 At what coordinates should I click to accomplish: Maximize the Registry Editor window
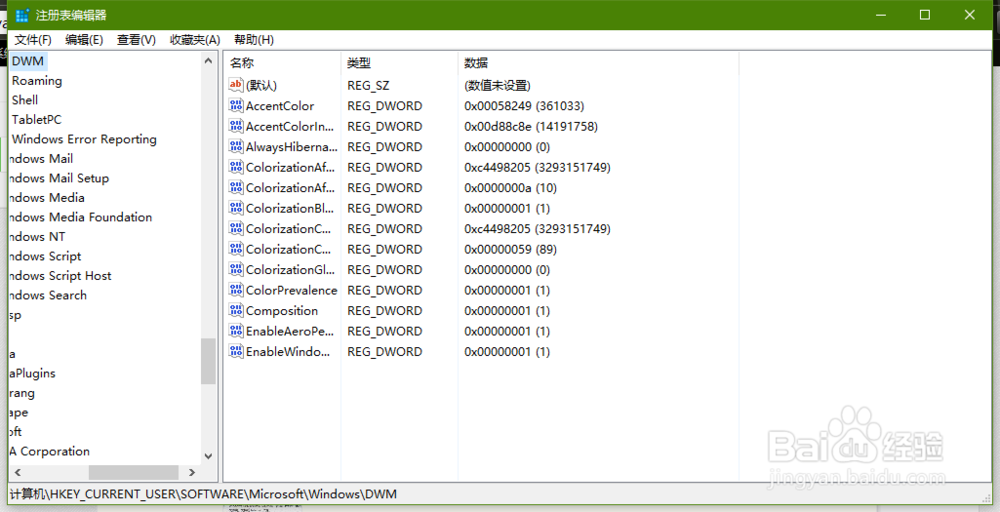[x=925, y=15]
